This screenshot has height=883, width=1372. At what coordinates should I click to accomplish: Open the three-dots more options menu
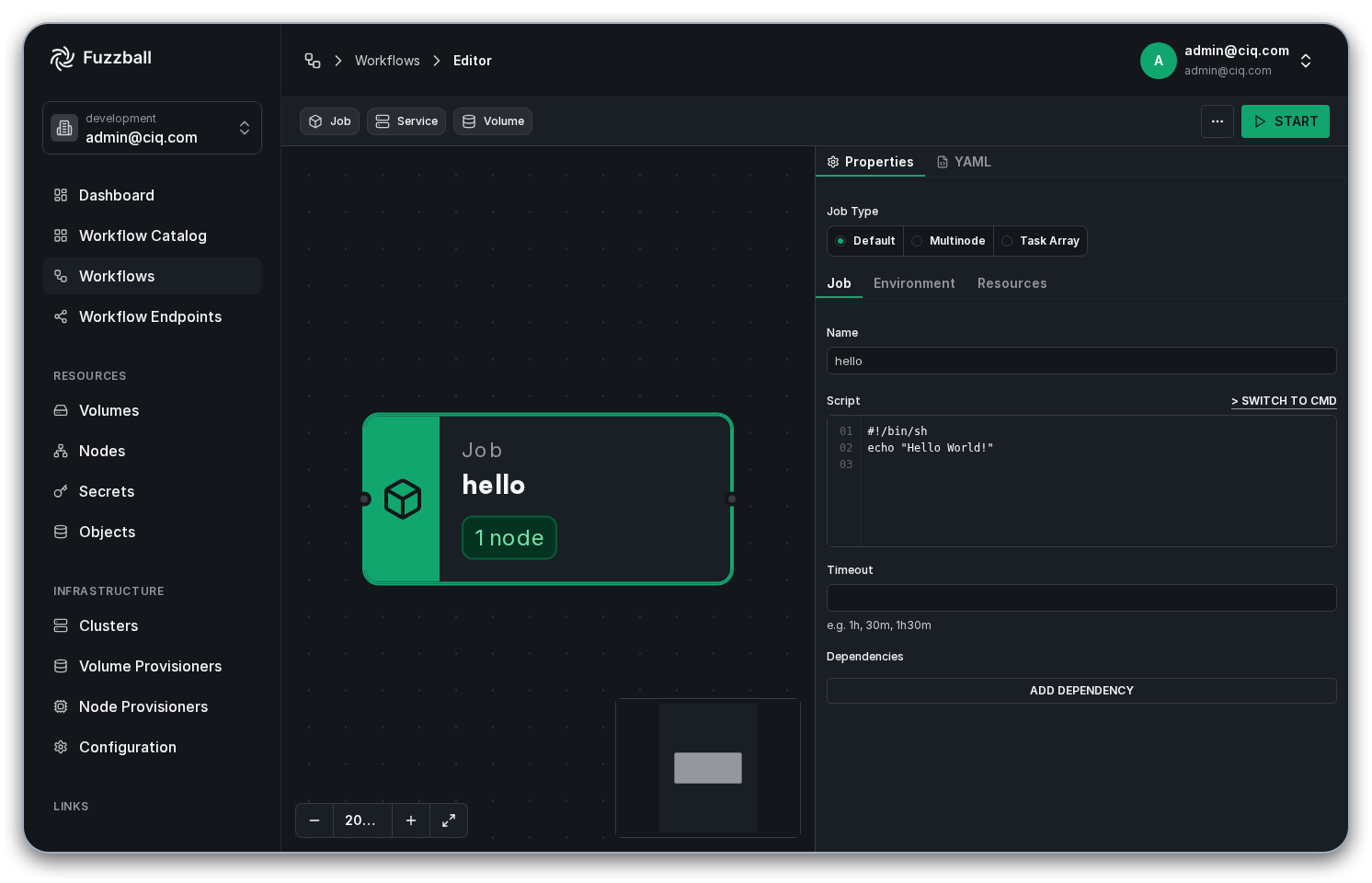tap(1218, 121)
